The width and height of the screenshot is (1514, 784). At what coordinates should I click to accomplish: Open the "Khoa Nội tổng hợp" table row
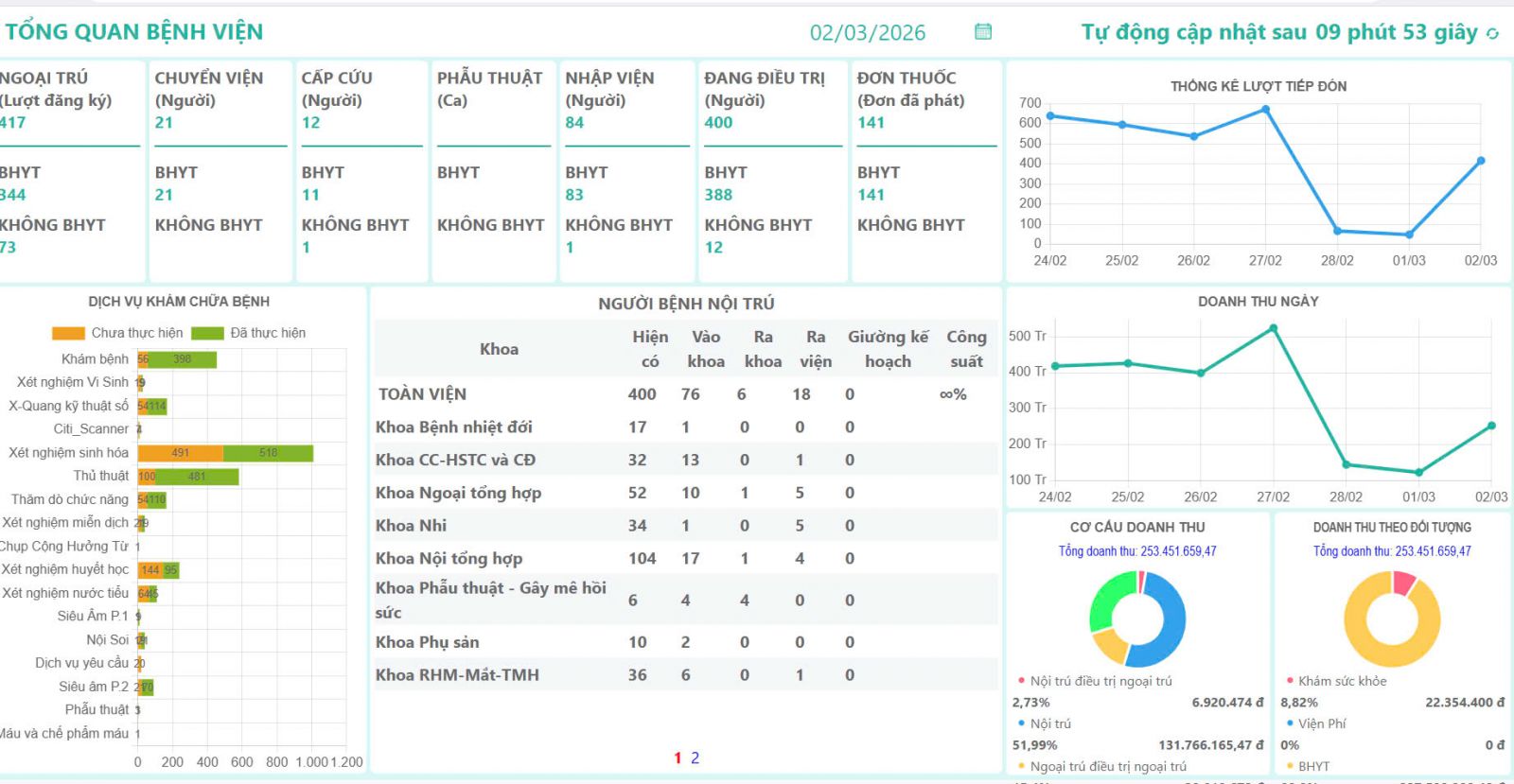tap(449, 559)
